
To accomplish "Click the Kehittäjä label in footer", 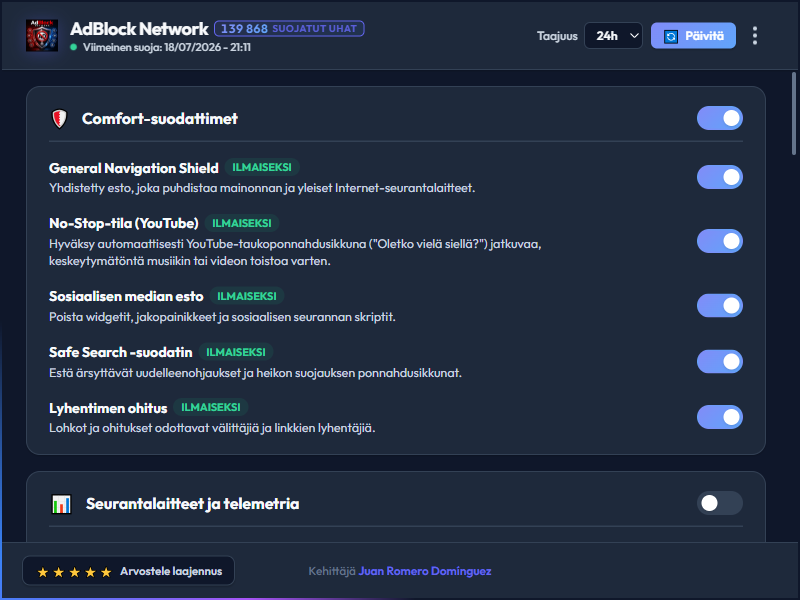I will click(x=332, y=571).
